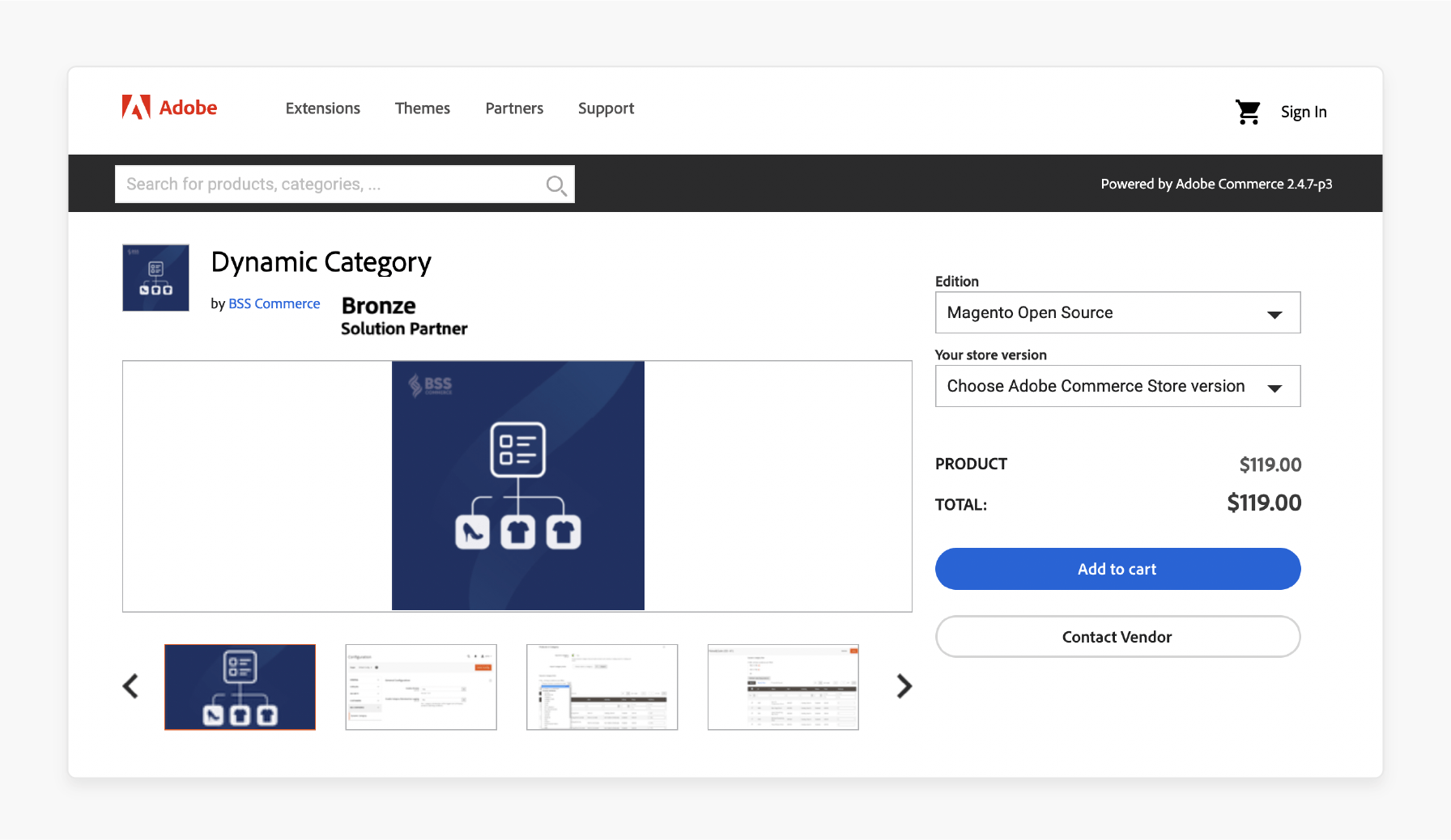The height and width of the screenshot is (840, 1451).
Task: Select the Partners menu item
Action: tap(514, 108)
